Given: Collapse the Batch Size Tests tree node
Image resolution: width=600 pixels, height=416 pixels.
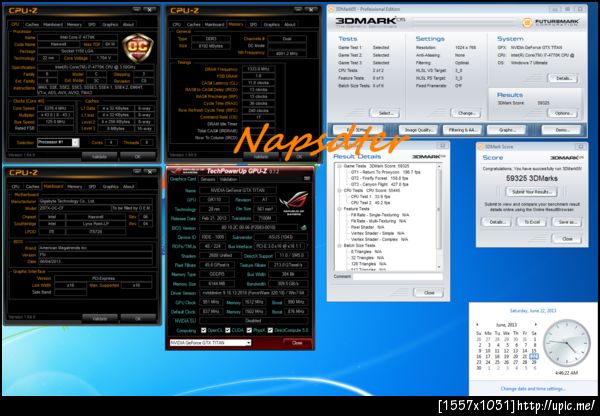Looking at the screenshot, I should [x=339, y=246].
